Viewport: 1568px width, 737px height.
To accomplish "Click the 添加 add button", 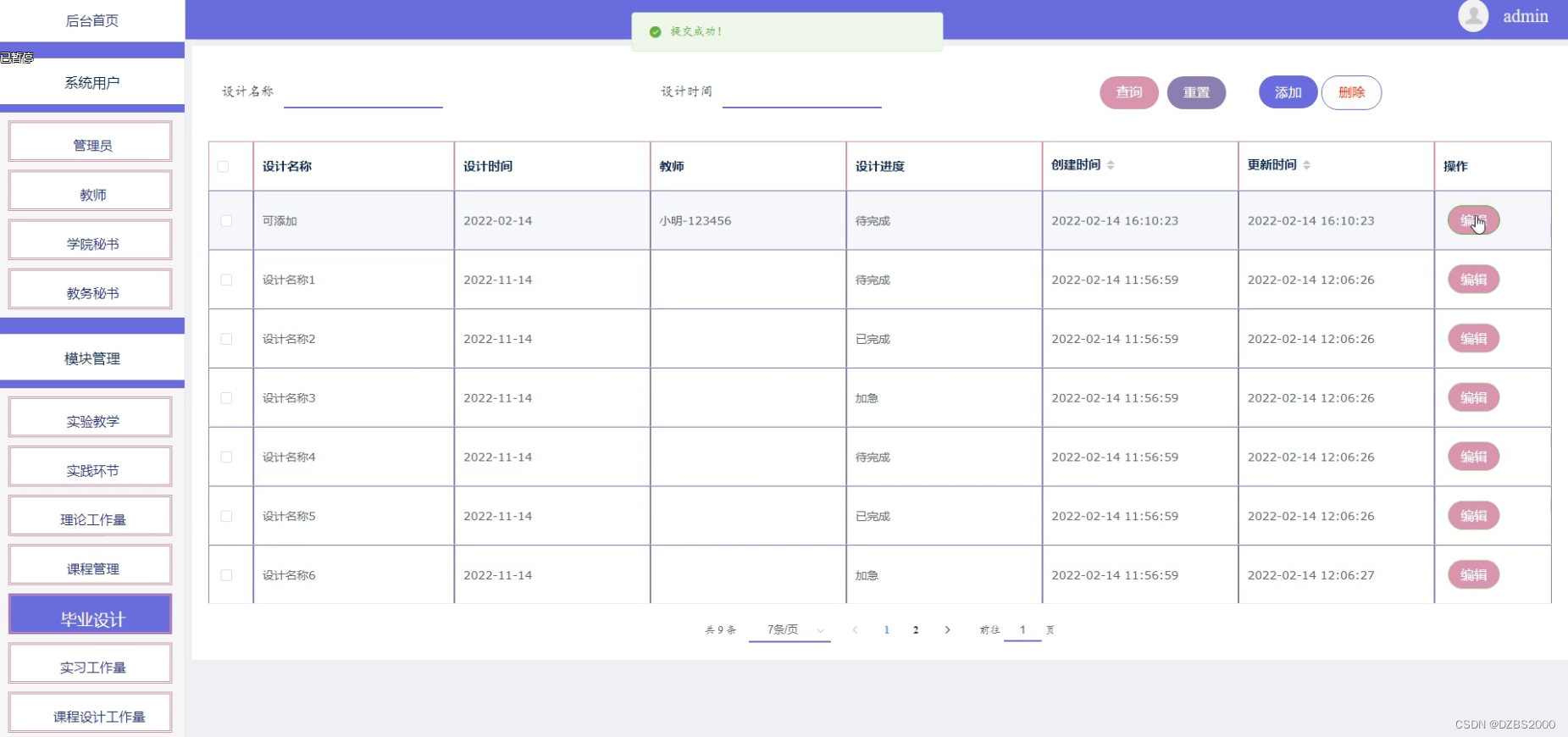I will point(1288,92).
